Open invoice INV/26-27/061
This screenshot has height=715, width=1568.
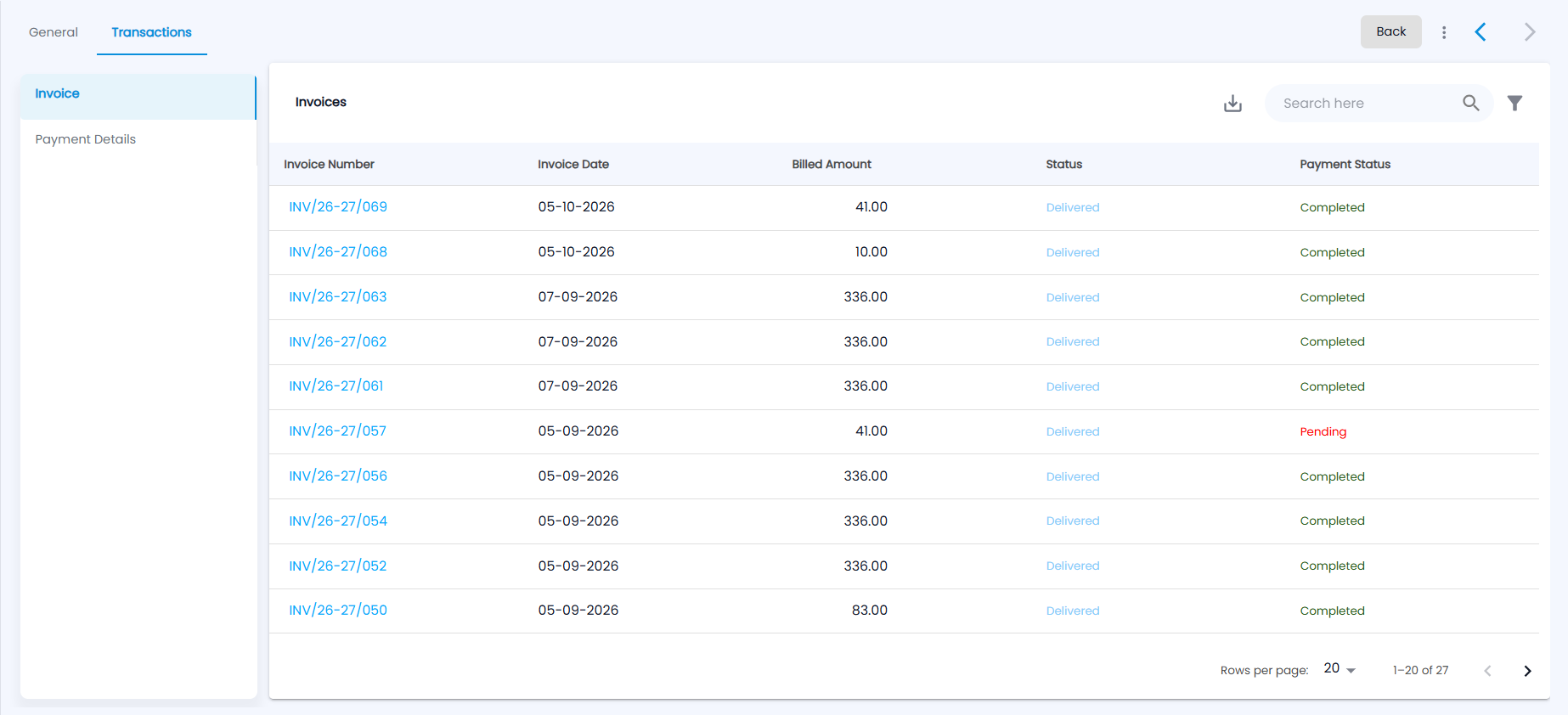[336, 386]
